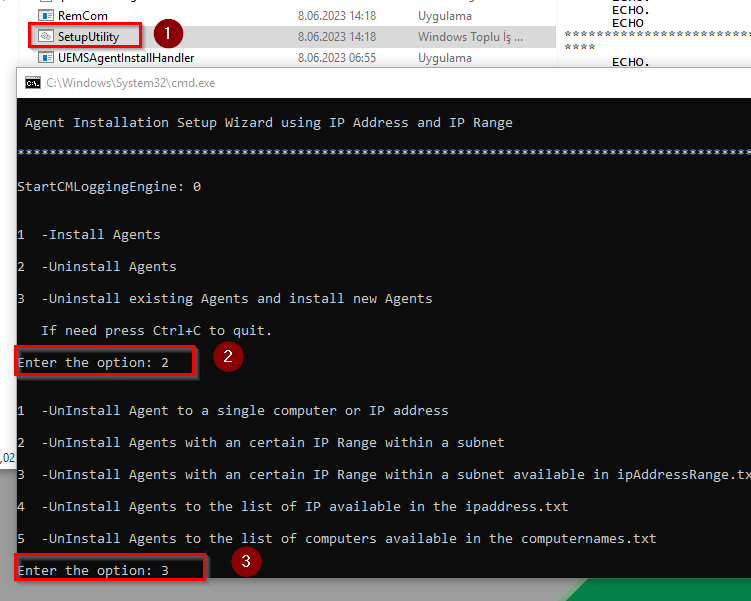Click the red step 2 marker badge

228,356
